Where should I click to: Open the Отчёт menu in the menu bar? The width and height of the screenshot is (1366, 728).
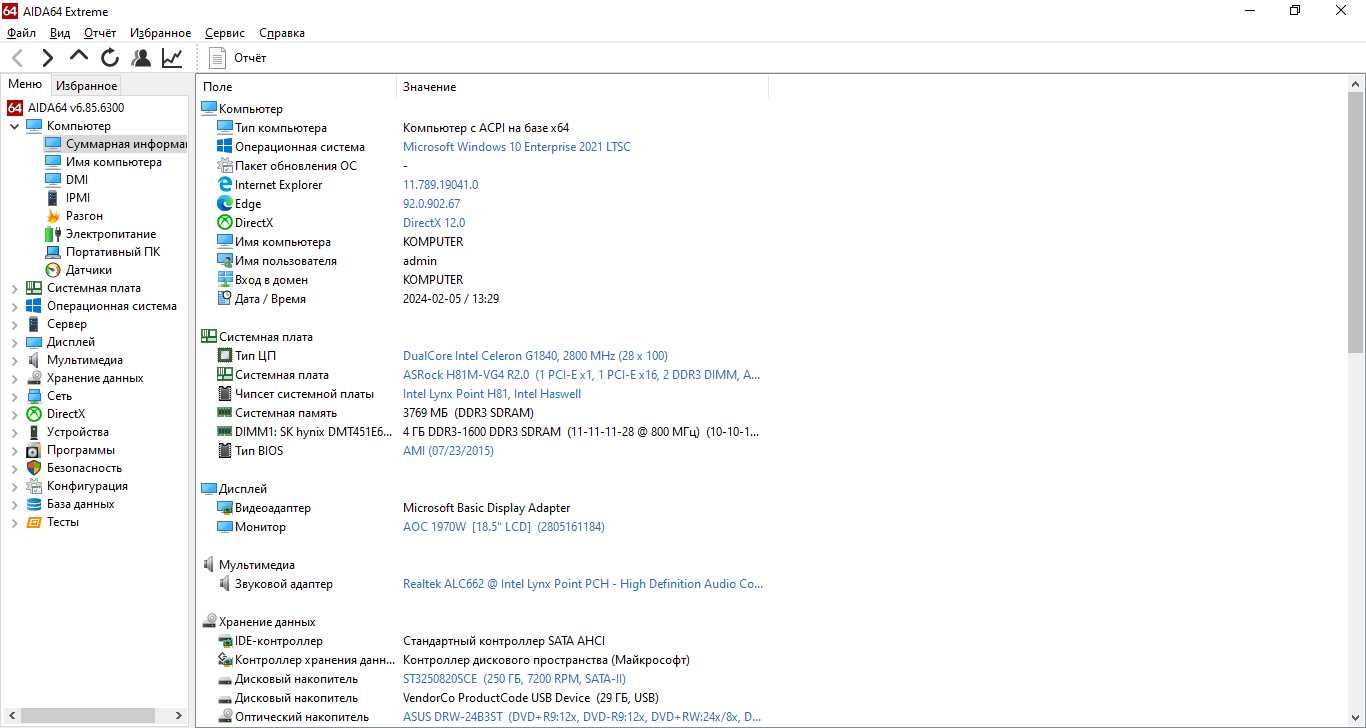coord(100,33)
